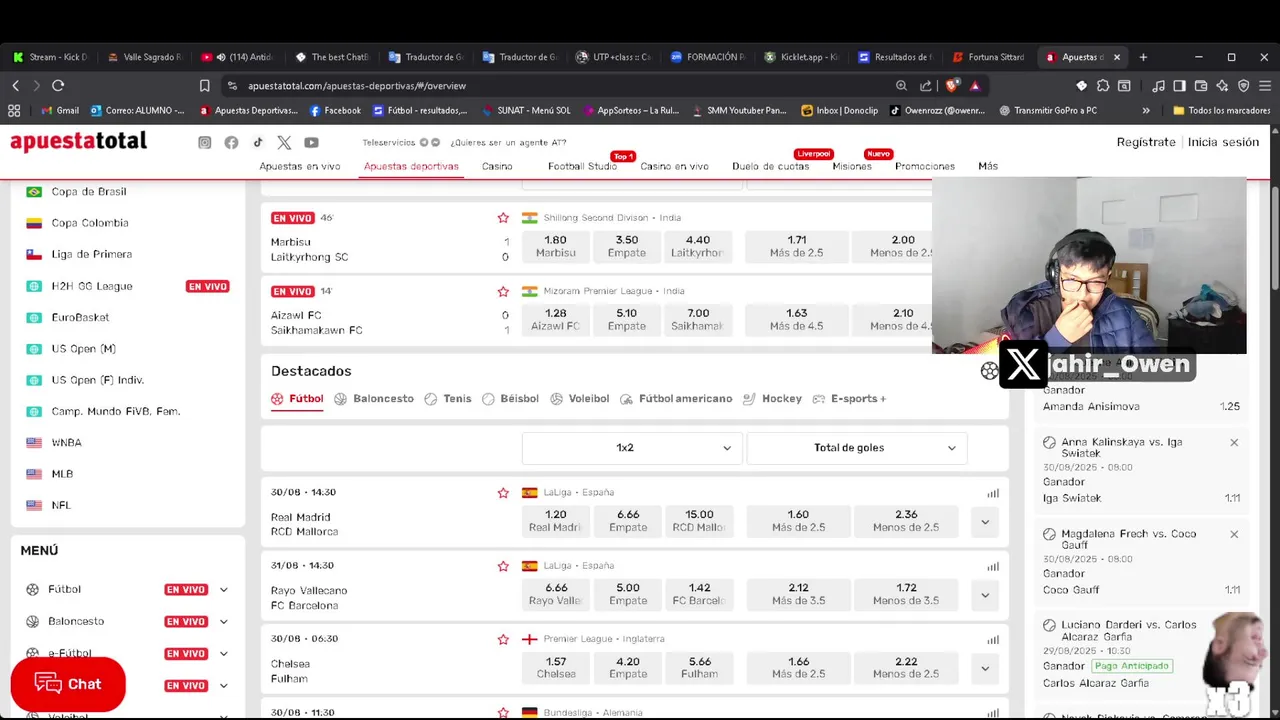This screenshot has width=1280, height=720.
Task: Open the apuestatotal logo home
Action: point(78,142)
